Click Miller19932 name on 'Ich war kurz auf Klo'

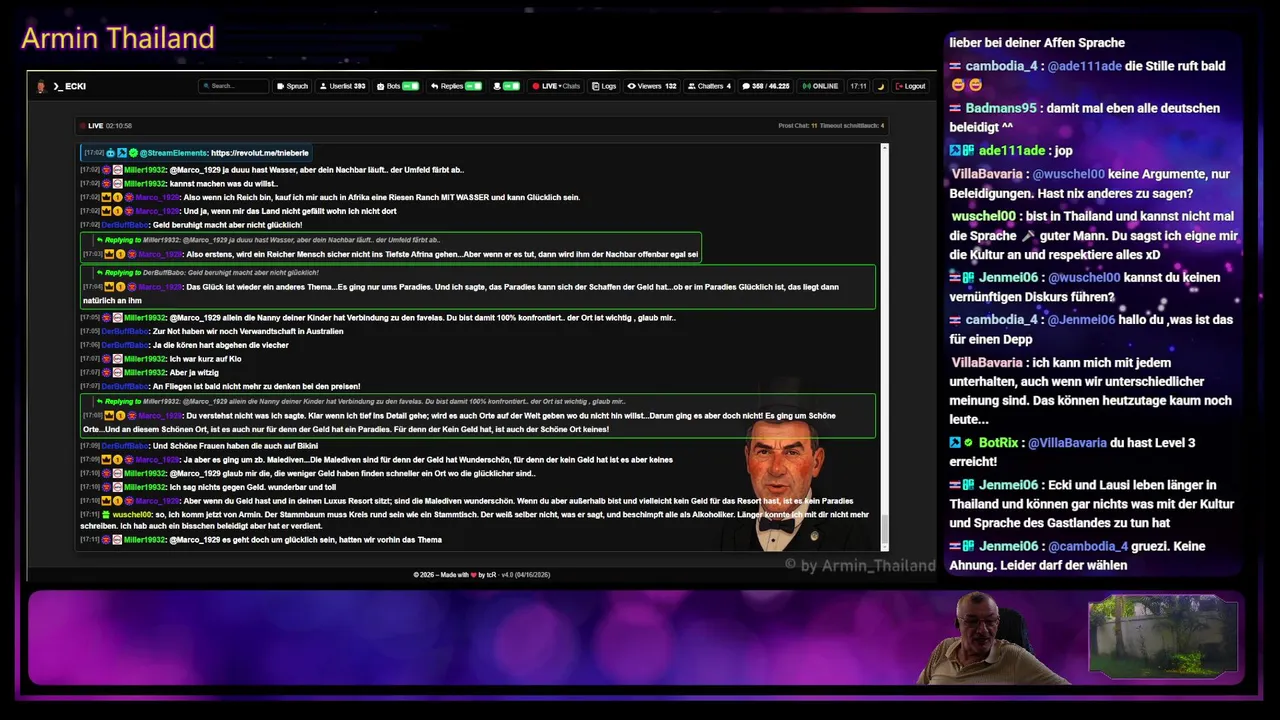coord(144,359)
